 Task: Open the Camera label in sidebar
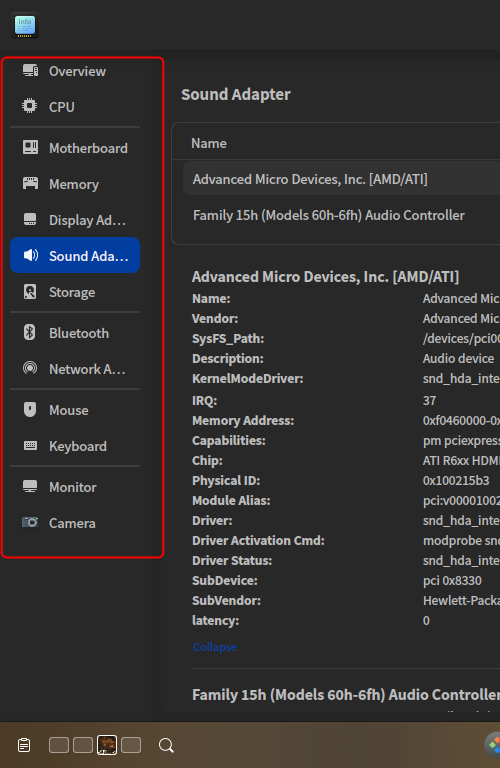[x=72, y=523]
